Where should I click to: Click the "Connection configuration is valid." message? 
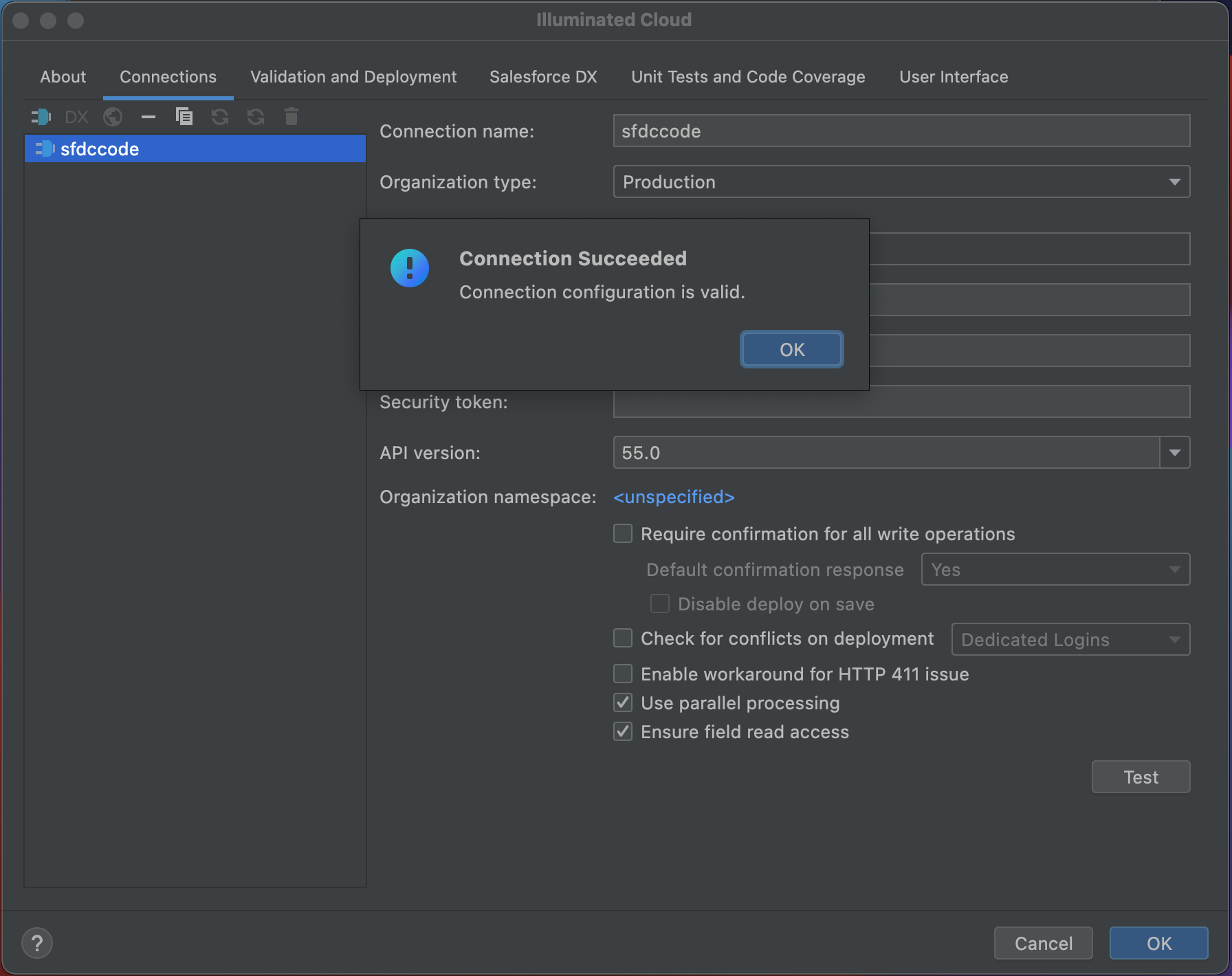coord(602,292)
